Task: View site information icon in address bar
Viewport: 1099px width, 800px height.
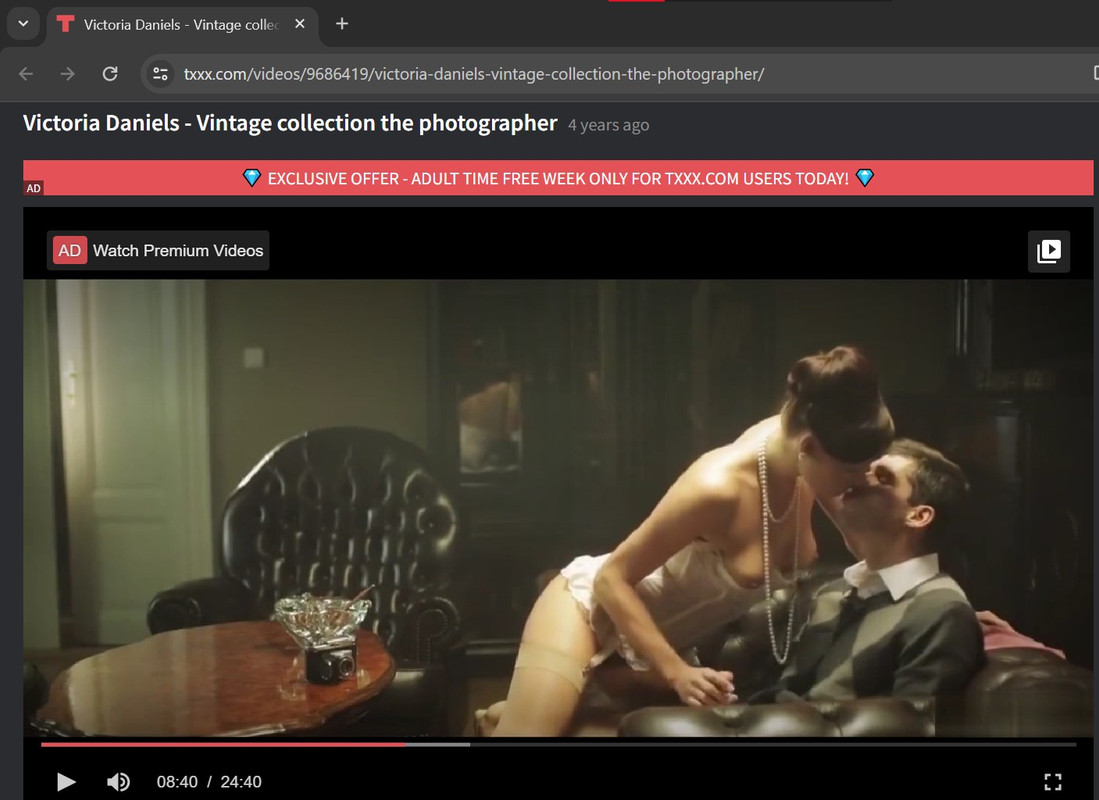Action: (161, 74)
